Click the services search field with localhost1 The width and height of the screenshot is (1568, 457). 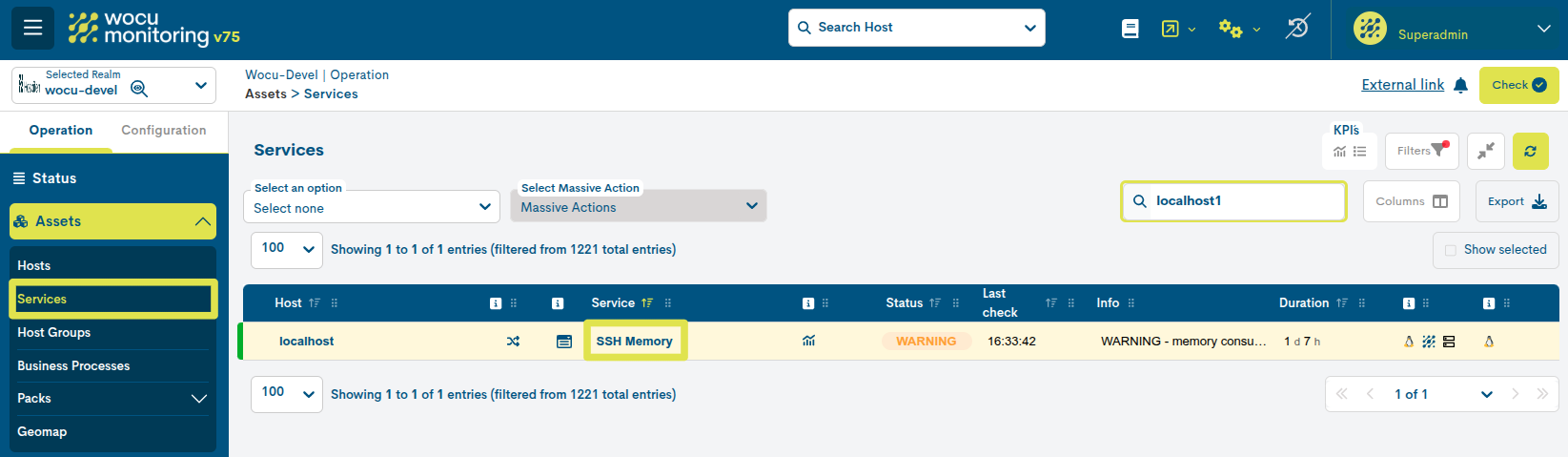point(1233,201)
